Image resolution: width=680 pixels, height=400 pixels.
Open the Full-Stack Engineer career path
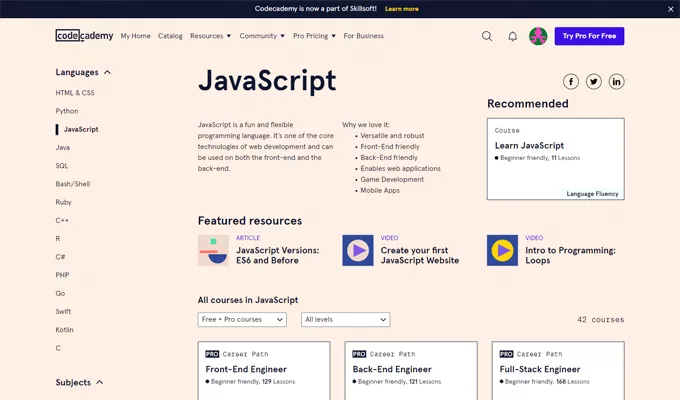(558, 370)
